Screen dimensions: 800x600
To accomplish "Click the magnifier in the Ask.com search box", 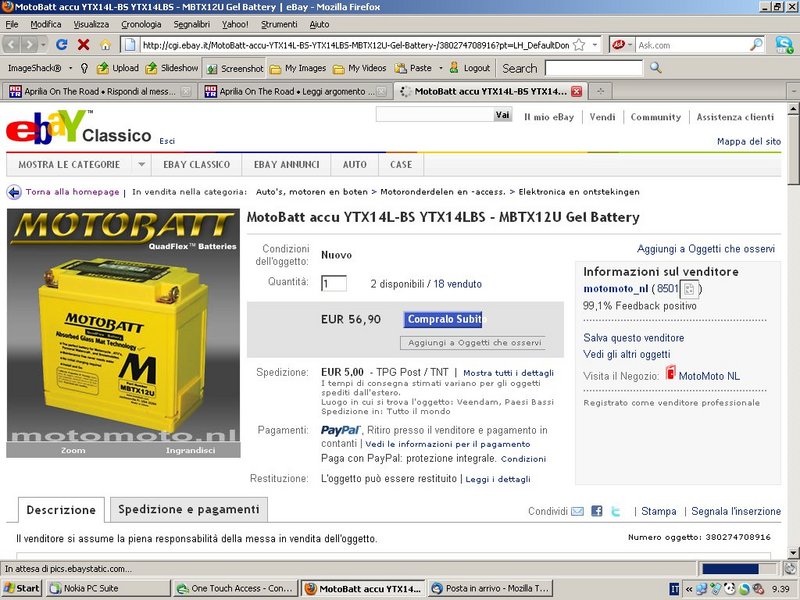I will click(x=756, y=45).
